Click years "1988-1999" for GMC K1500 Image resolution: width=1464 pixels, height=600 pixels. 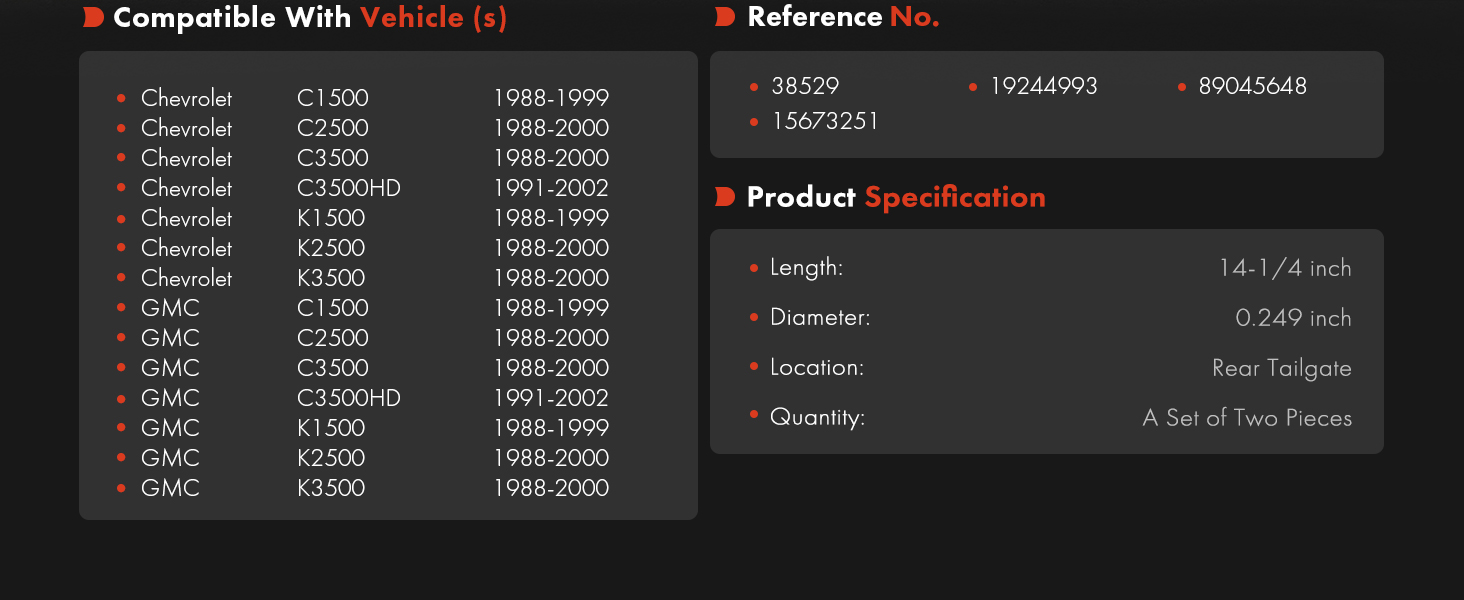click(x=551, y=428)
